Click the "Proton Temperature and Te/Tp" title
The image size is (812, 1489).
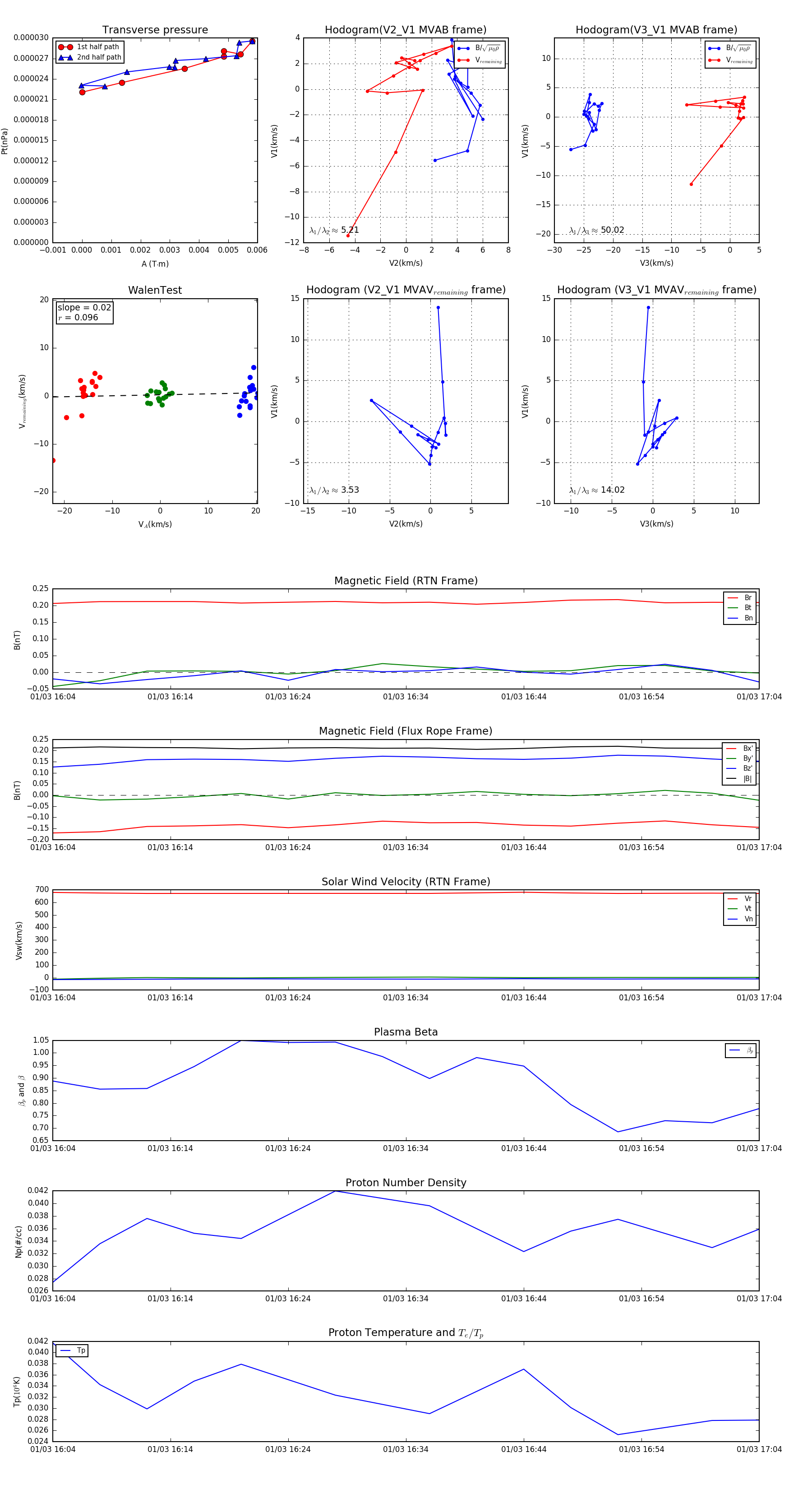406,1333
